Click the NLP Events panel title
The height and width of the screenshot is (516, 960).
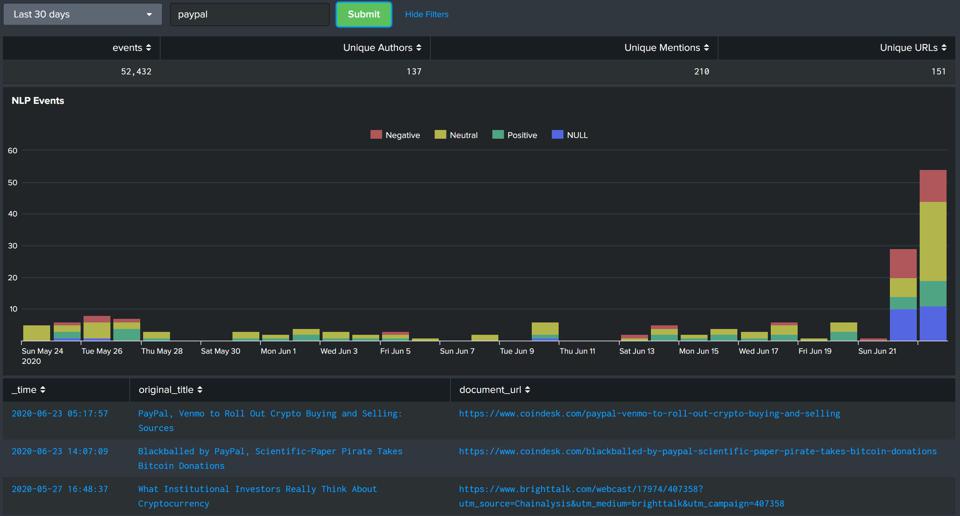[x=38, y=100]
